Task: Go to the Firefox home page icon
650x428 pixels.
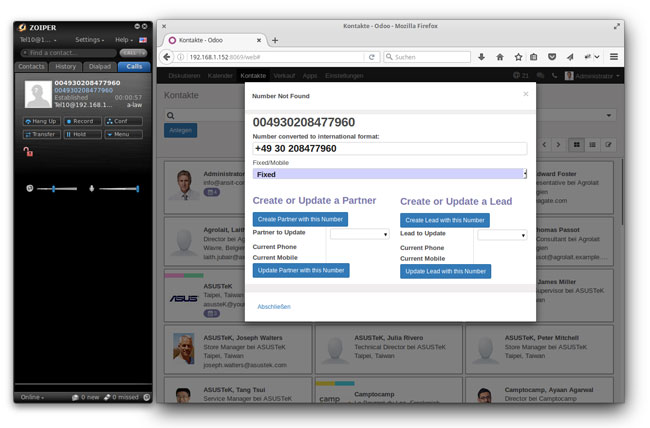Action: click(x=500, y=57)
